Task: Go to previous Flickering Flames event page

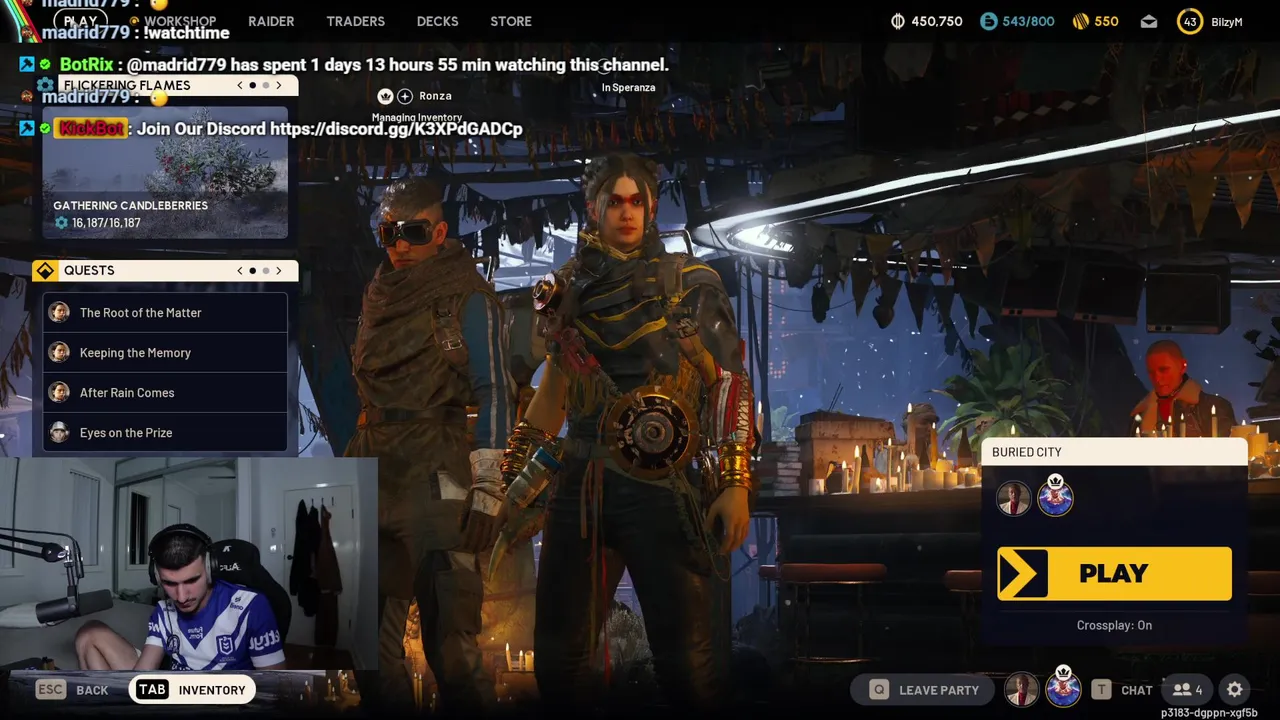Action: 240,85
